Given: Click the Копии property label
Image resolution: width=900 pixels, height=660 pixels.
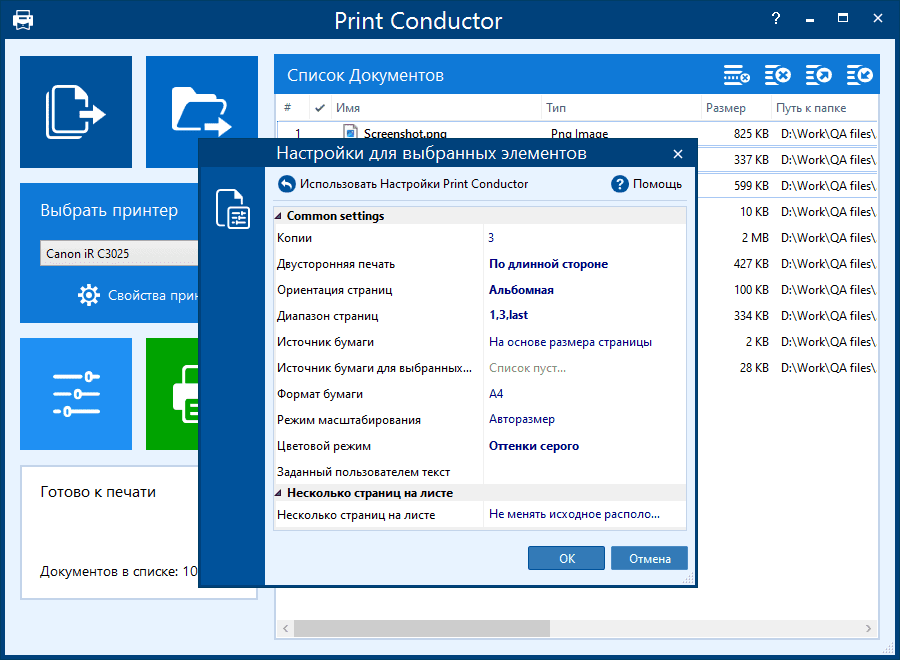Looking at the screenshot, I should pyautogui.click(x=294, y=238).
